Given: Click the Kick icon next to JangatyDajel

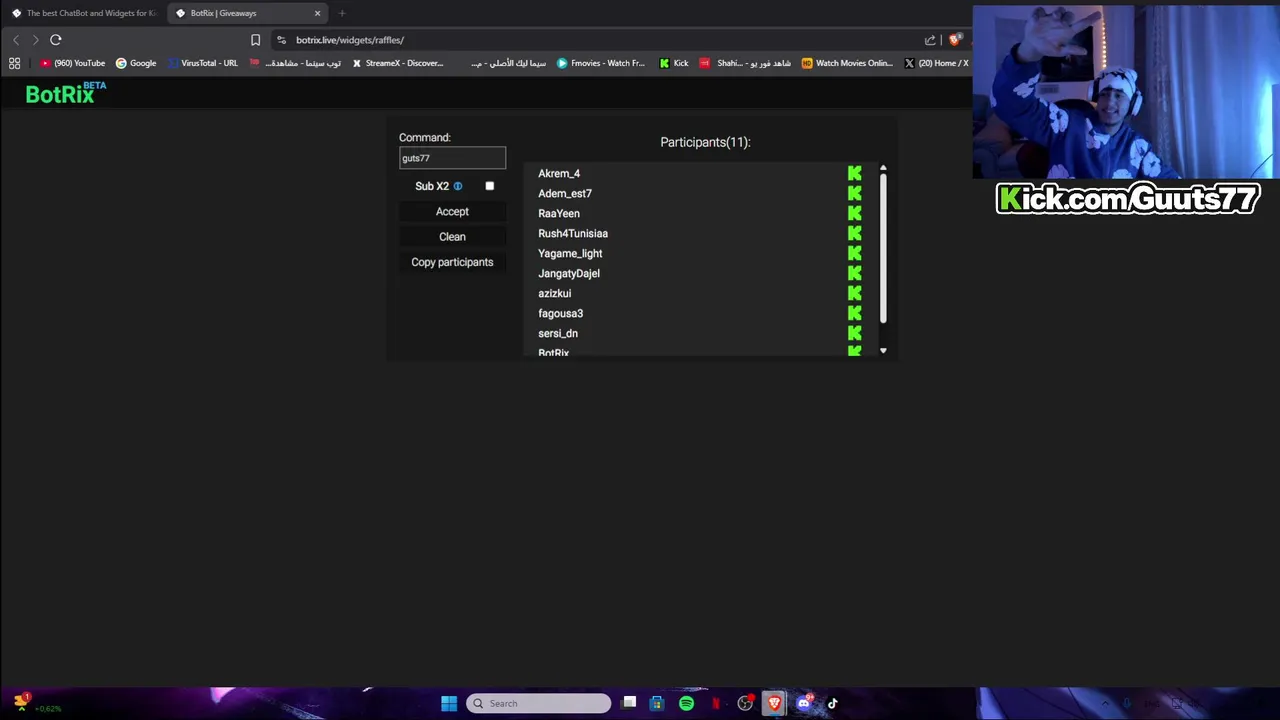Looking at the screenshot, I should [x=855, y=273].
